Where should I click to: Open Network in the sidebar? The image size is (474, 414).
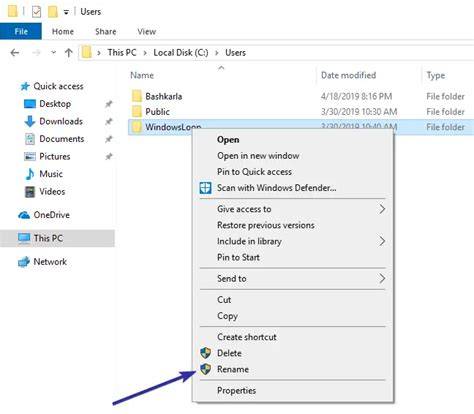pyautogui.click(x=50, y=262)
